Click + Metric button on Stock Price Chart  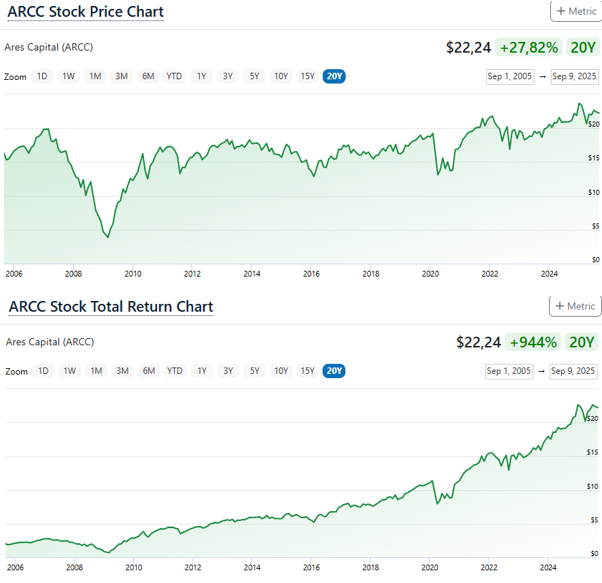[x=576, y=12]
